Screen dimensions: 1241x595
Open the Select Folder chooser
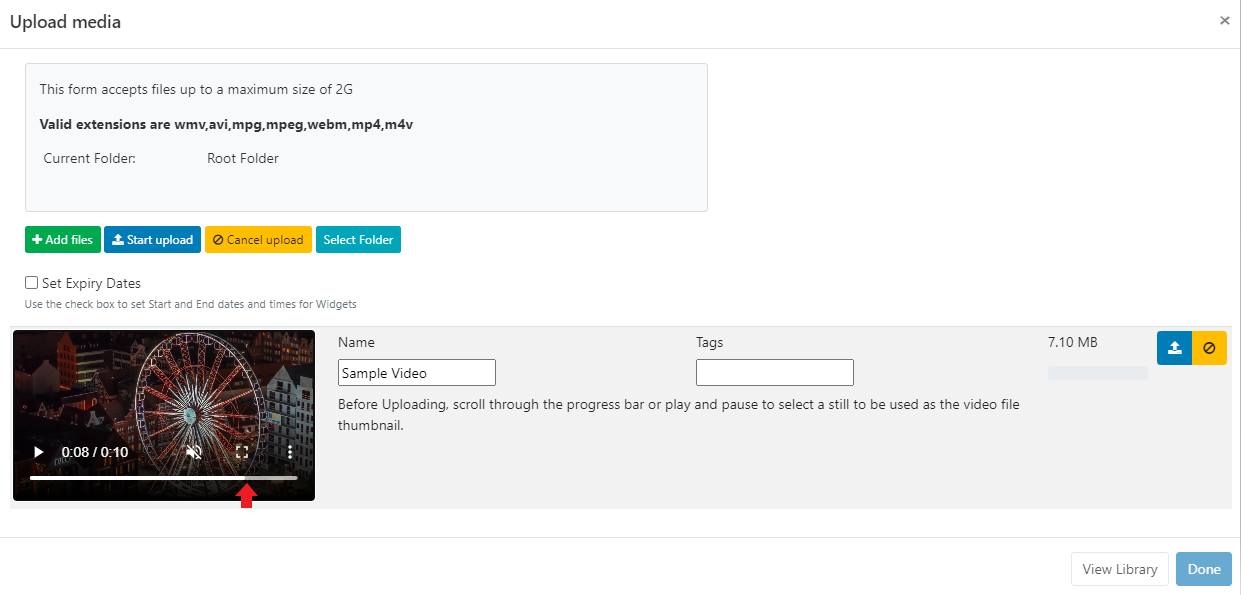pyautogui.click(x=358, y=240)
